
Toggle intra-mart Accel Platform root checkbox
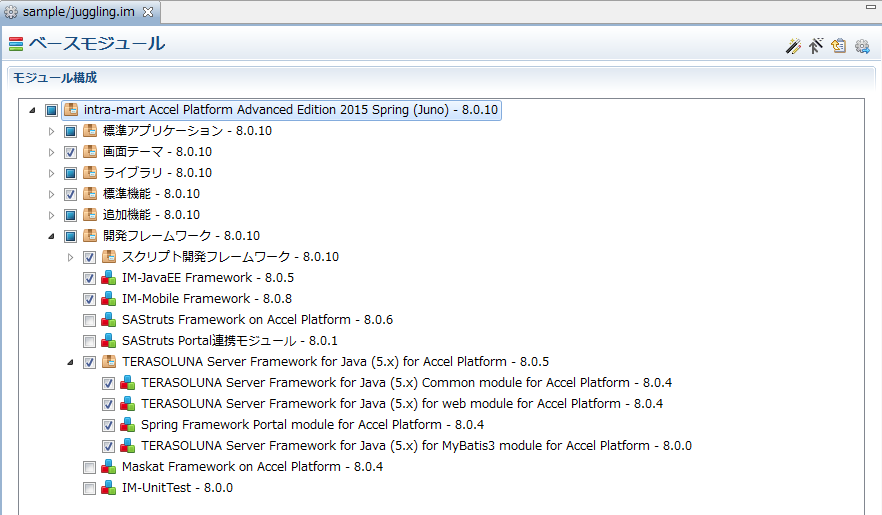pos(51,110)
